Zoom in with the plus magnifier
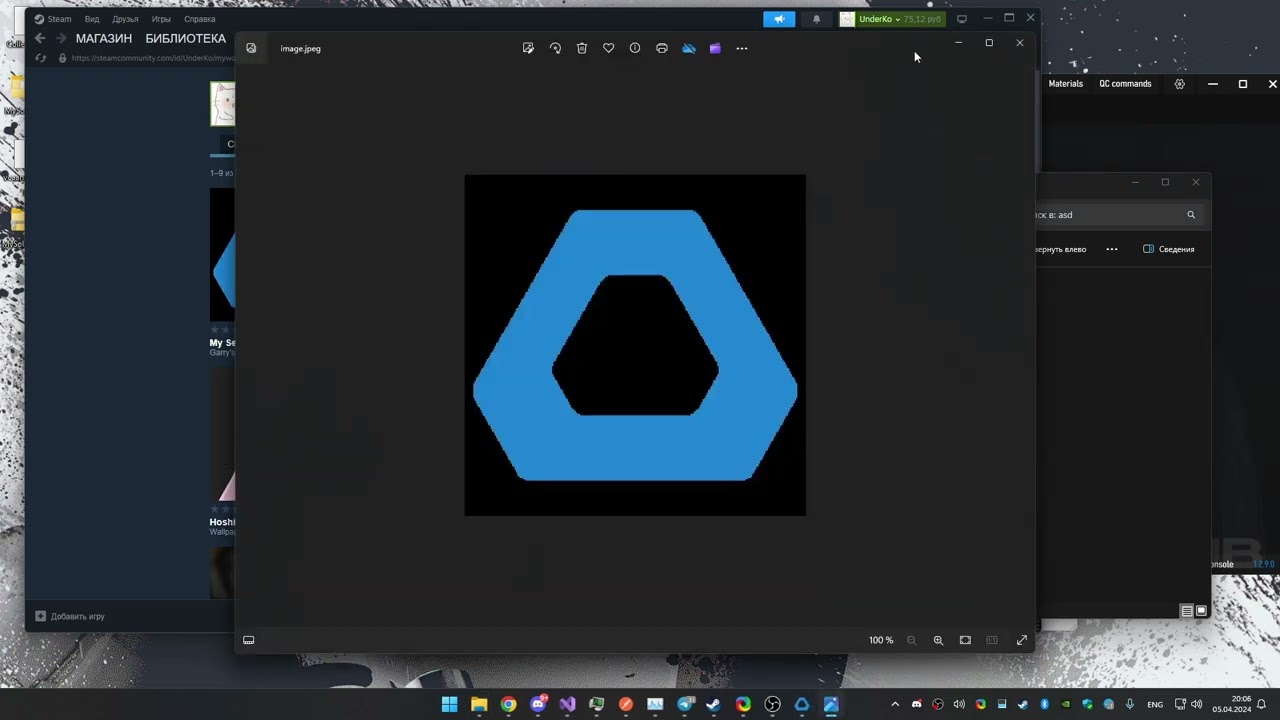This screenshot has width=1280, height=720. point(938,640)
